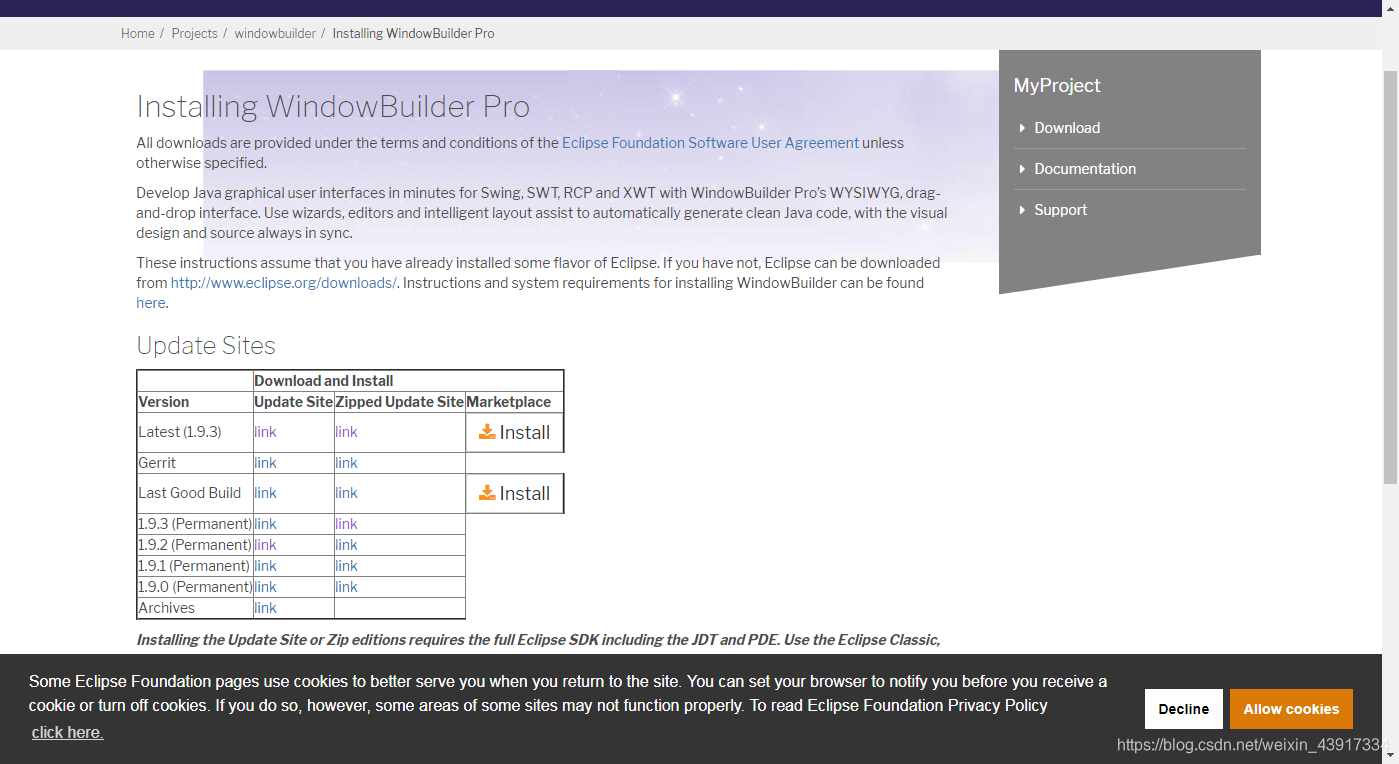
Task: Click the arrow icon beside Documentation
Action: (1022, 169)
